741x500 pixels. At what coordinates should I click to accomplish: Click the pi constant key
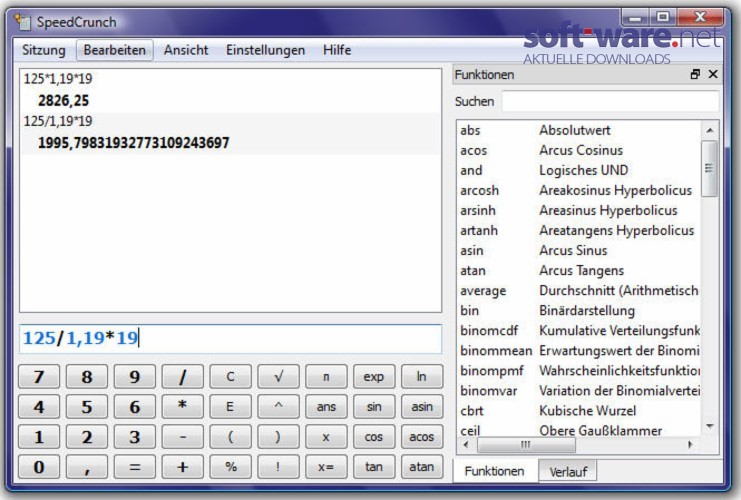(x=326, y=377)
